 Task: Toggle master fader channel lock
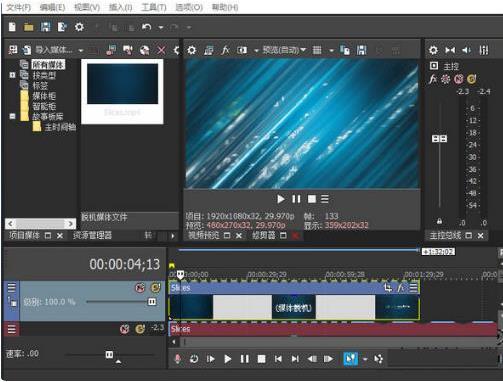tap(439, 221)
